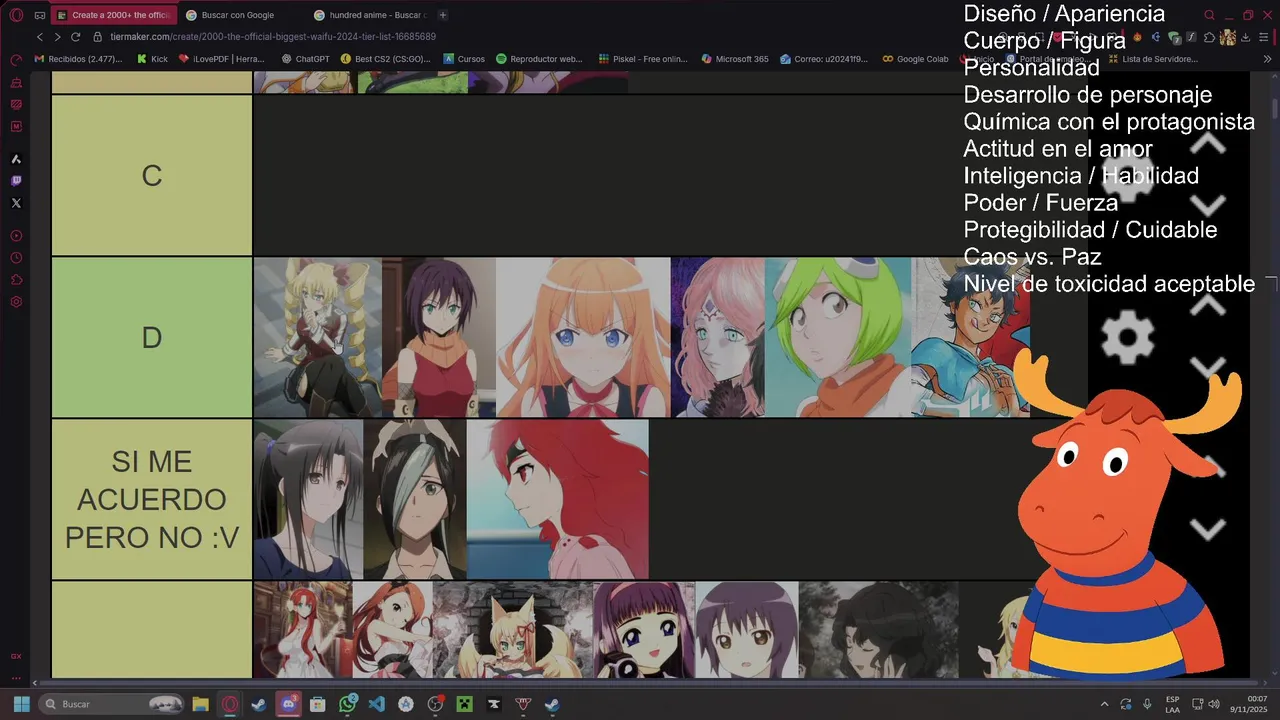Move 'SI ME ACUERDO' row down

pos(1208,529)
